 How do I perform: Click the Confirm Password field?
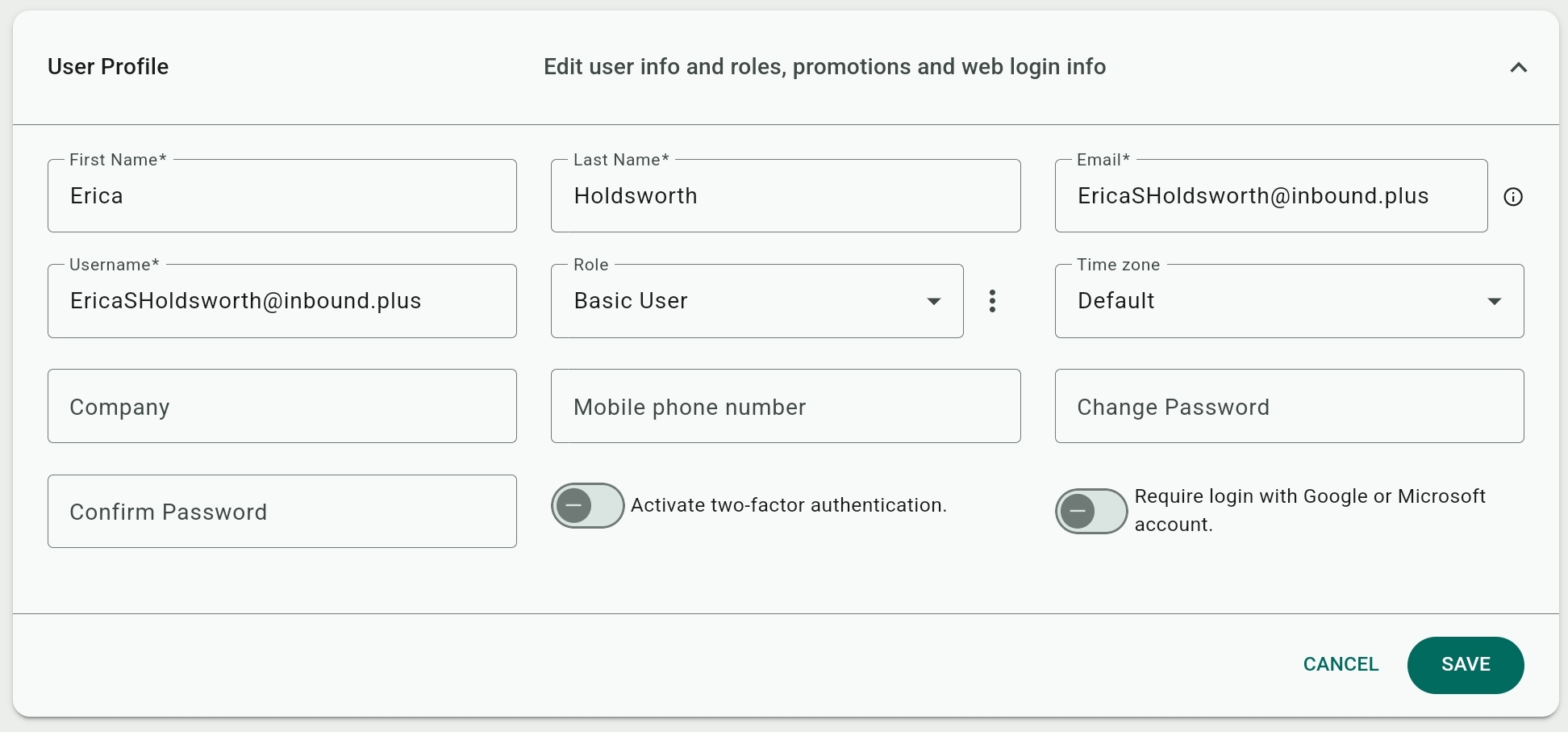tap(281, 512)
